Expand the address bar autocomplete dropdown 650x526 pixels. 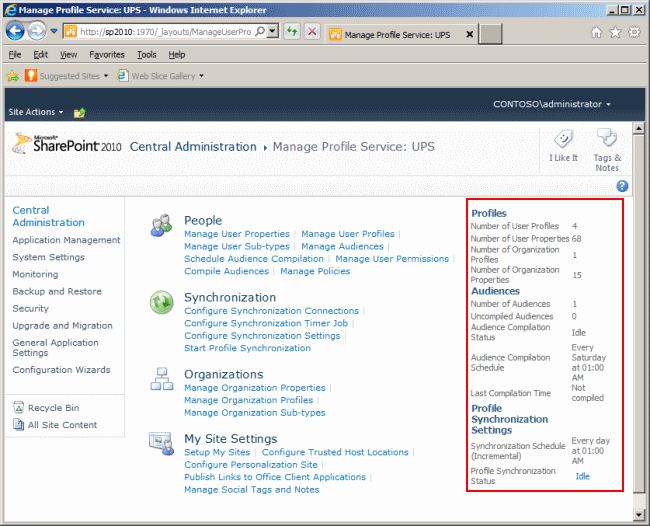point(272,32)
